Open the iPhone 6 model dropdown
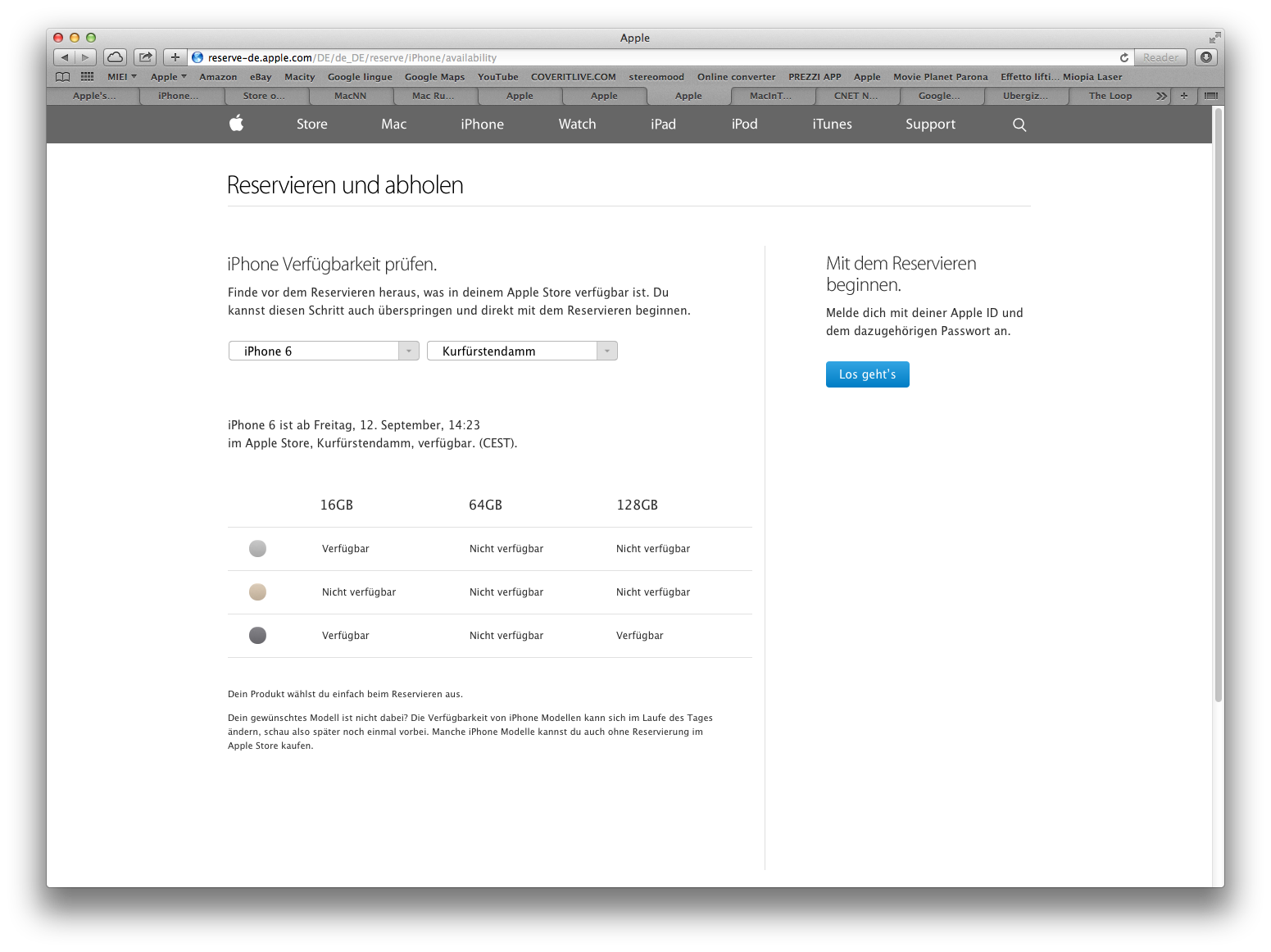1271x952 pixels. coord(324,351)
